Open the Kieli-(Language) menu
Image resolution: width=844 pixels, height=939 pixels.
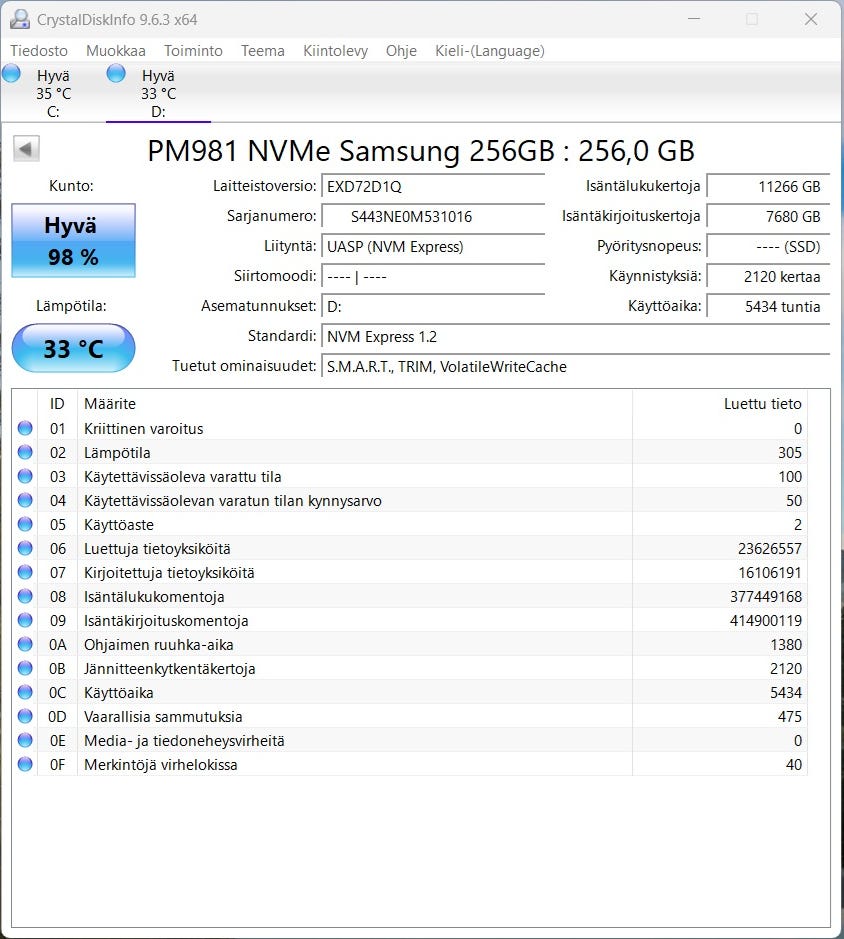[x=490, y=51]
